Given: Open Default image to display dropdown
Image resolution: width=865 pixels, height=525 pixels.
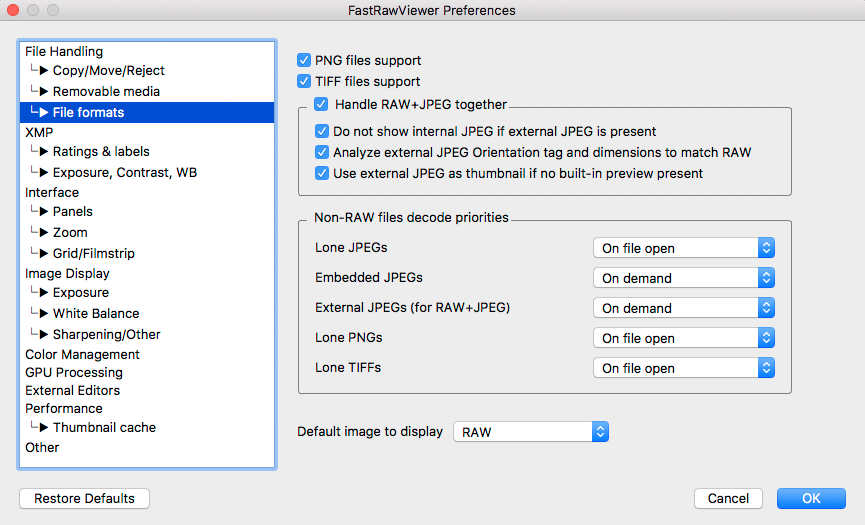Looking at the screenshot, I should pos(531,432).
